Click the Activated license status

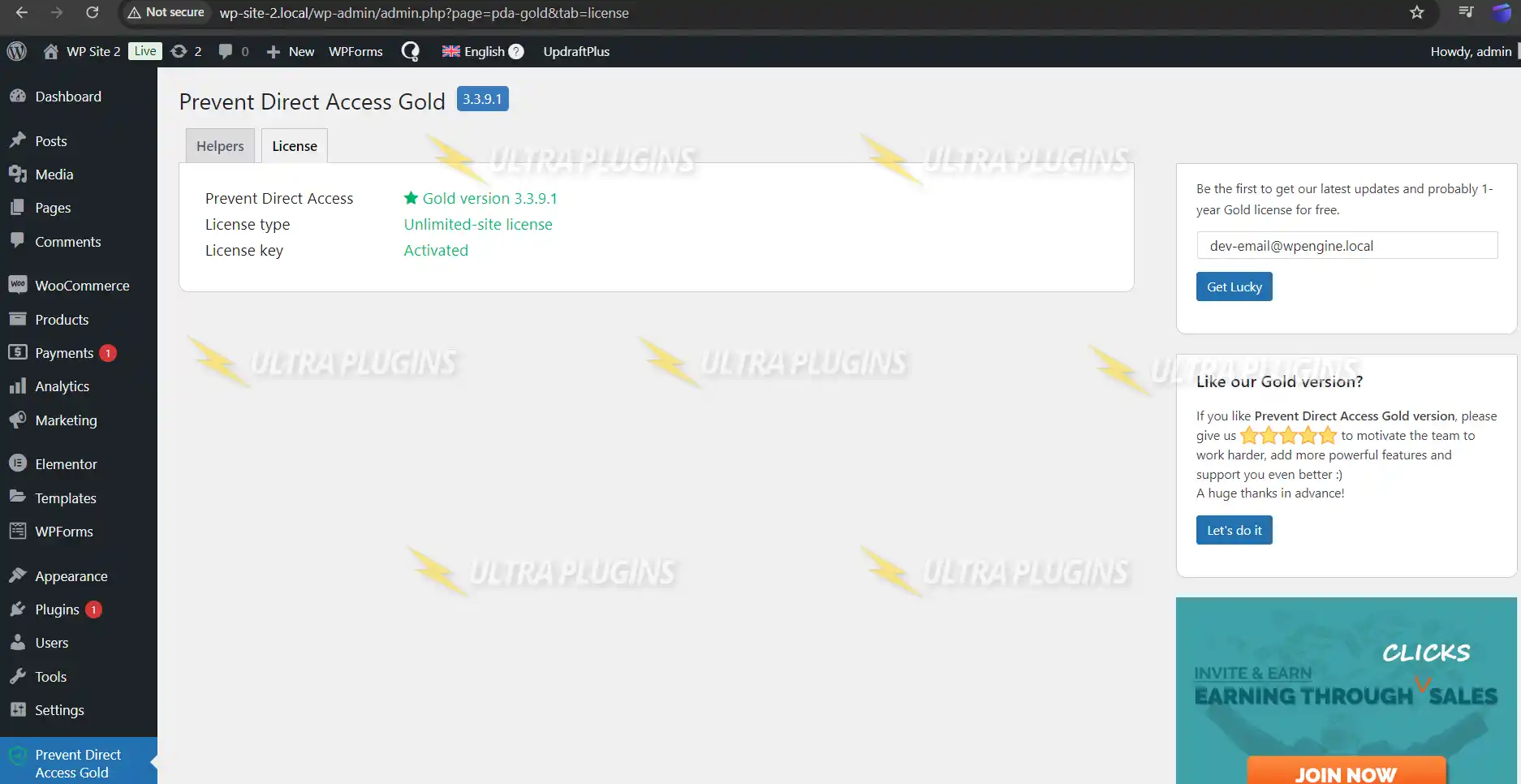436,250
